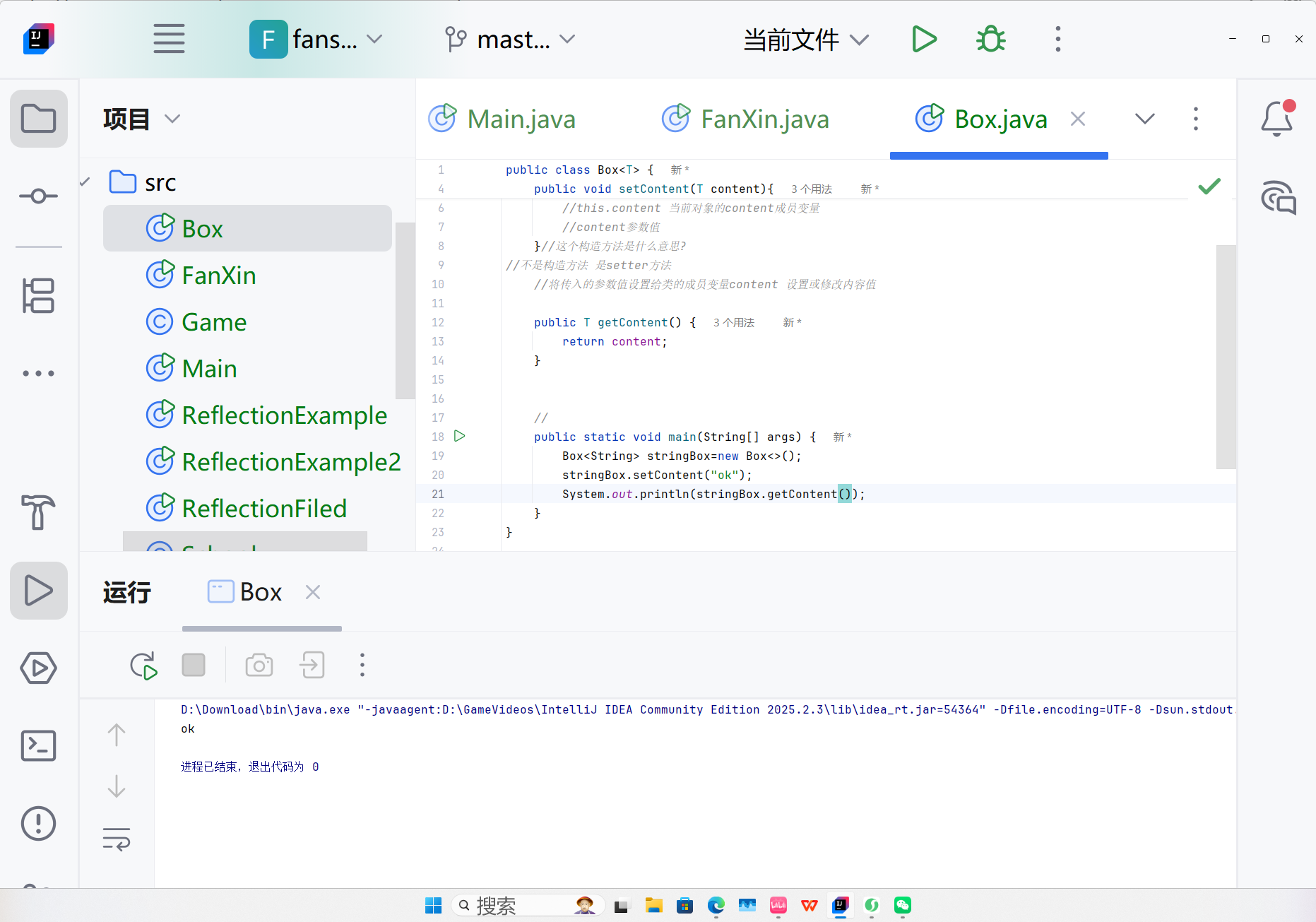Open editor tab options menu

(1195, 119)
